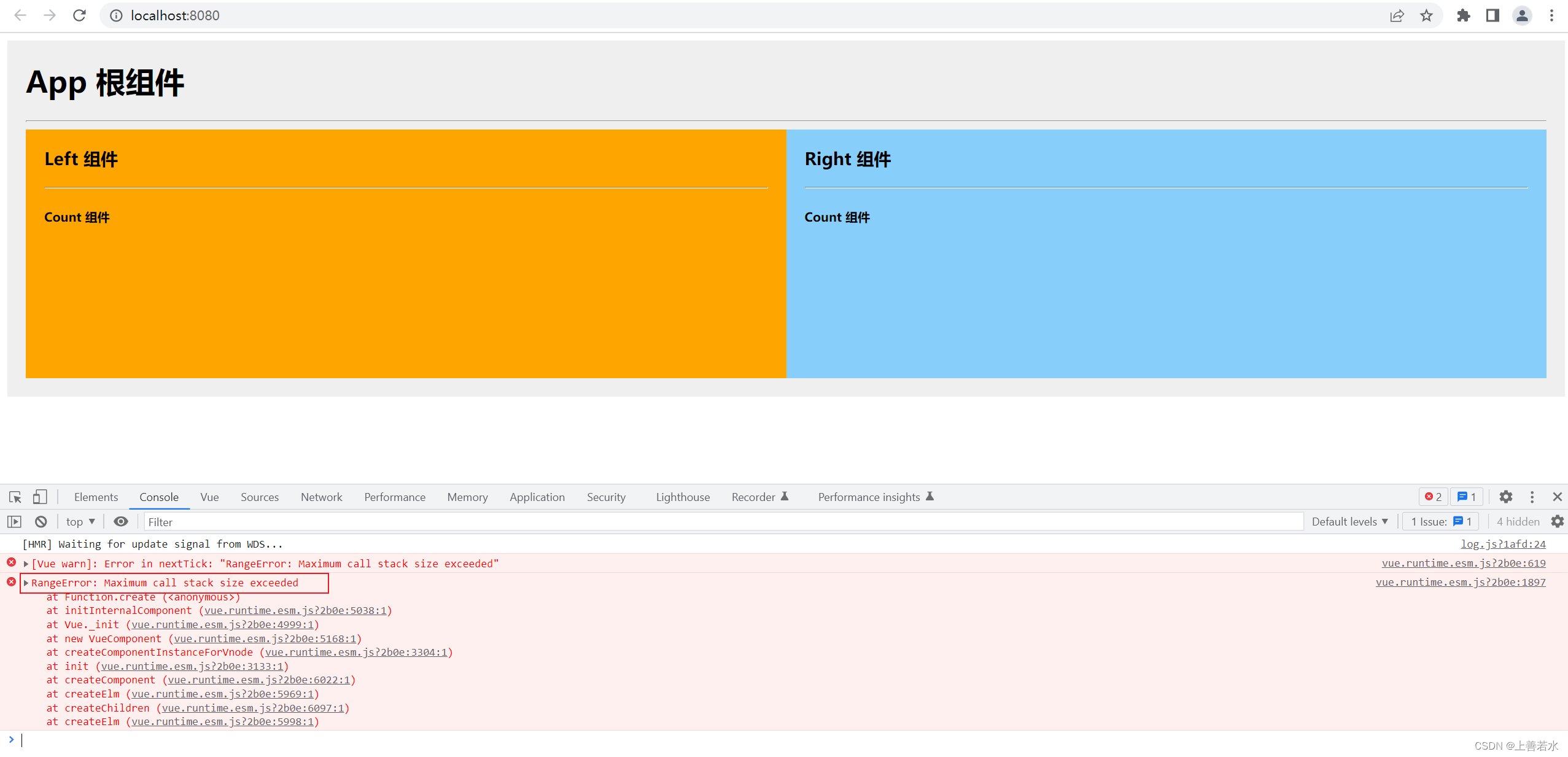The height and width of the screenshot is (757, 1568).
Task: Switch to the Recorder tab
Action: click(x=759, y=497)
